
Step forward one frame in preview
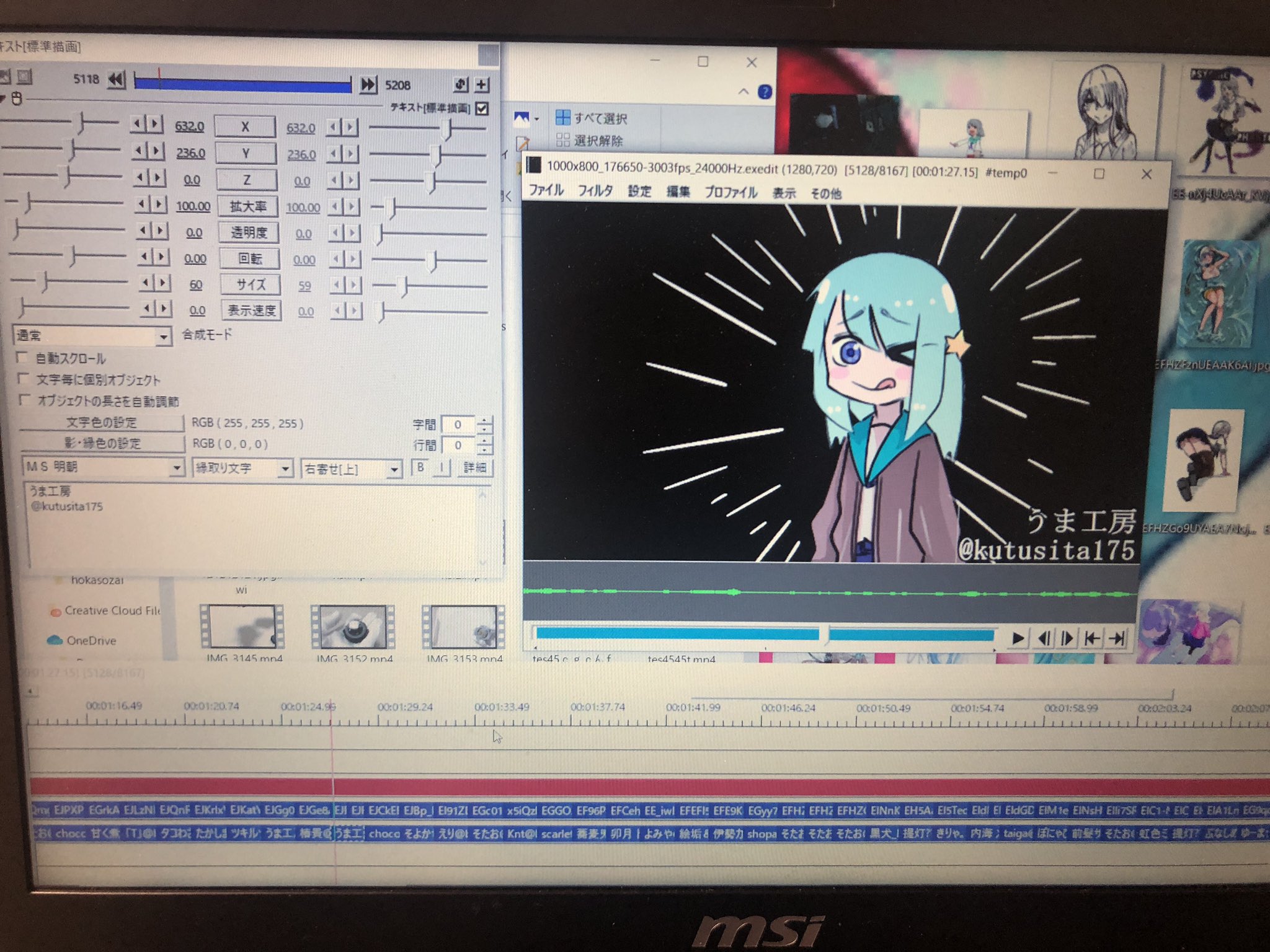coord(1067,638)
